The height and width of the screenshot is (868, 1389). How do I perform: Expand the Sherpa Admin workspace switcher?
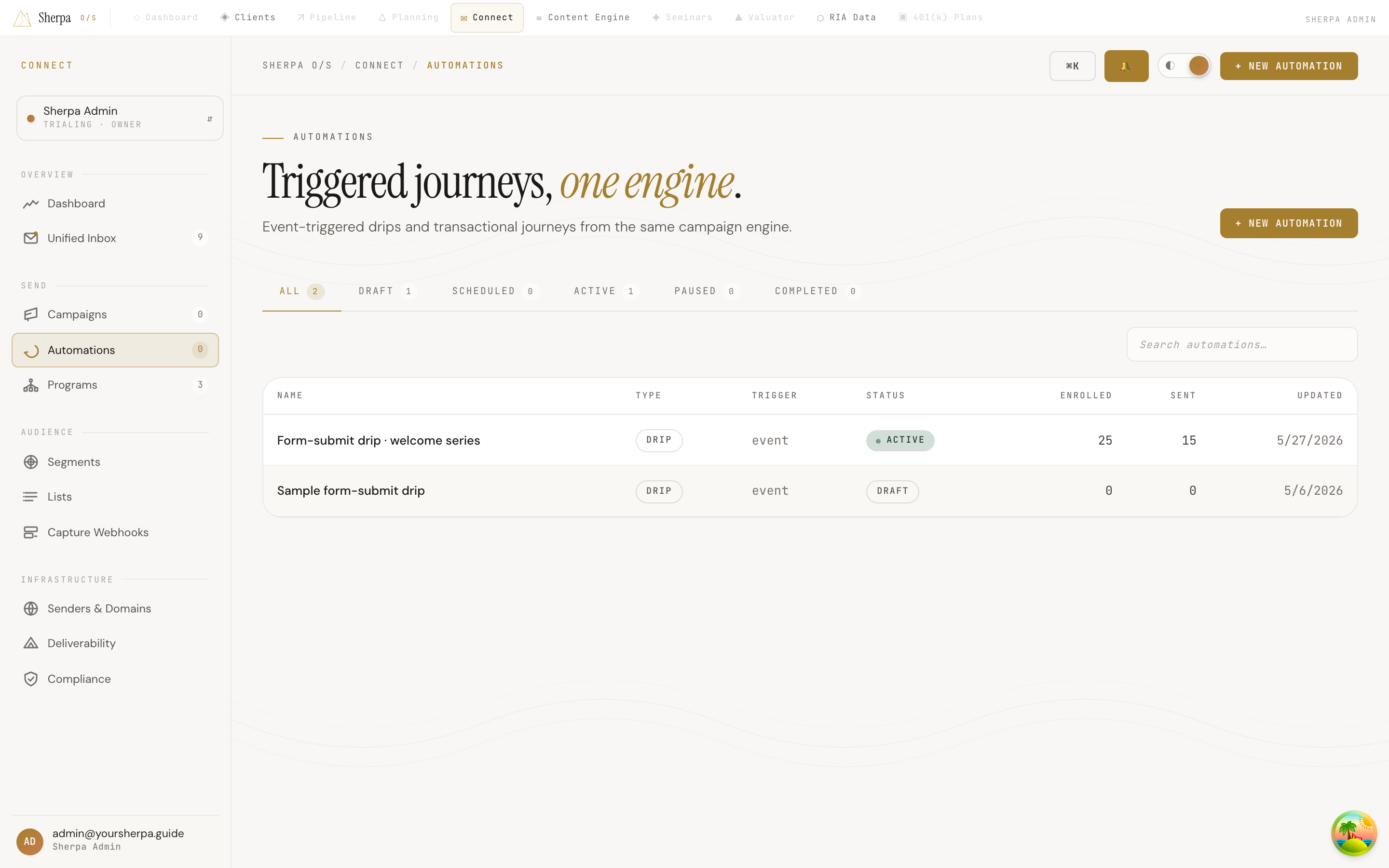(120, 118)
